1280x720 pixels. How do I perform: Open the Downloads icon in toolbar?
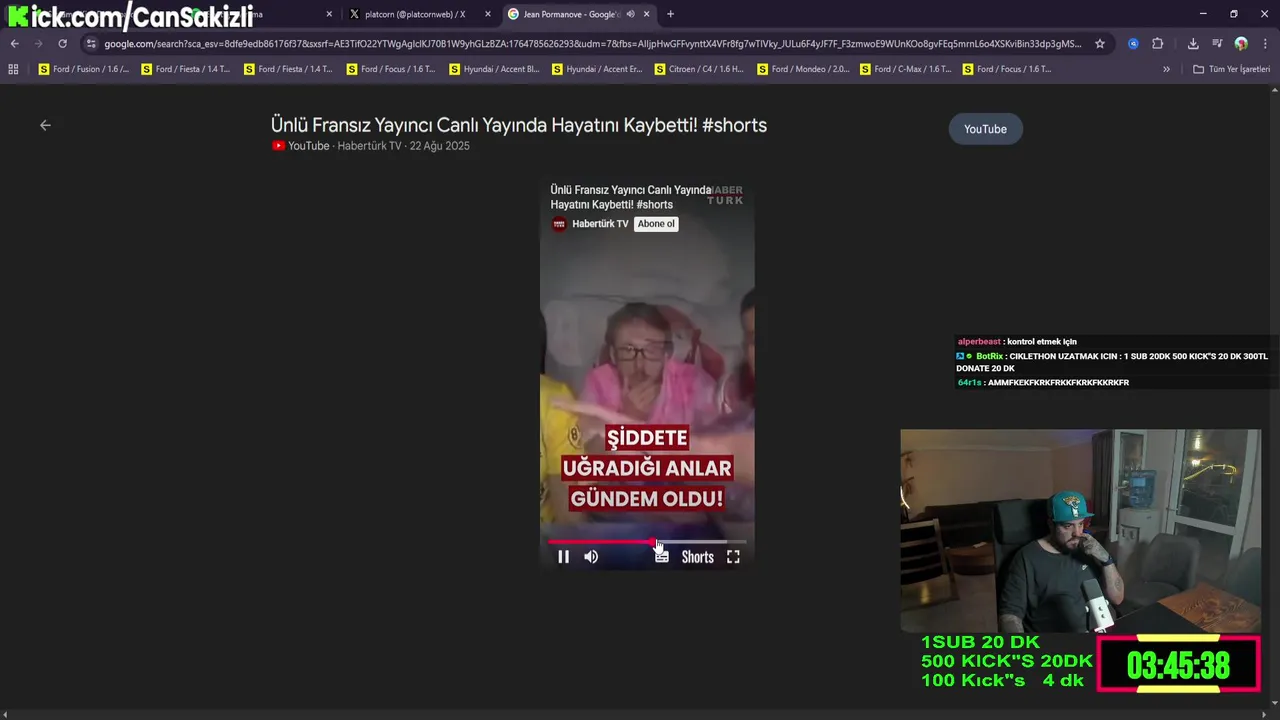point(1193,44)
